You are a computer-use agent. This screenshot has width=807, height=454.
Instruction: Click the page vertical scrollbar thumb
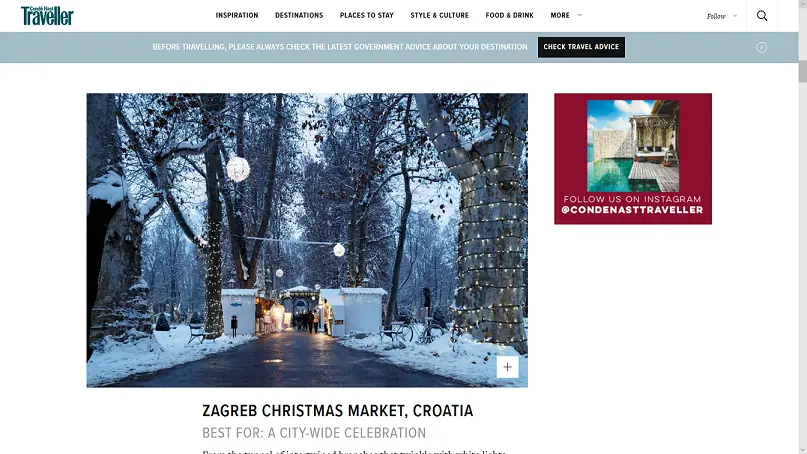(x=803, y=71)
